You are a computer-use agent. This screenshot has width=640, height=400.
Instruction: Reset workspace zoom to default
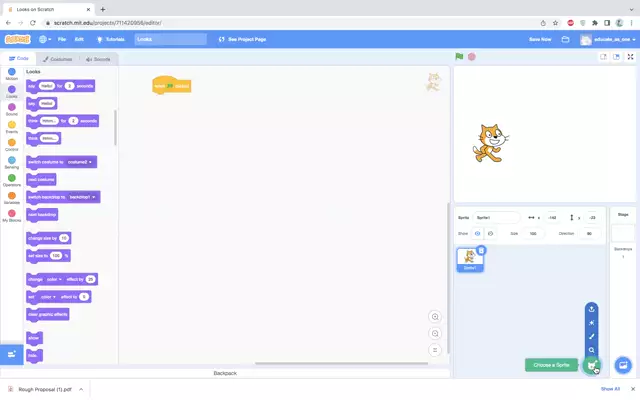pyautogui.click(x=435, y=350)
